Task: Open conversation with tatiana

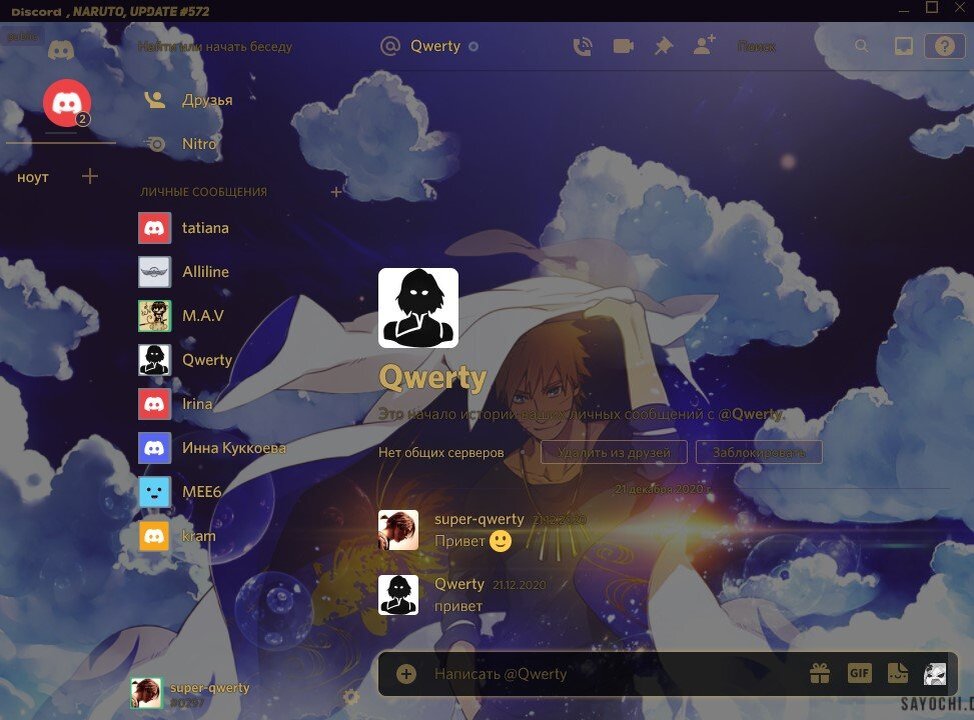Action: pyautogui.click(x=240, y=228)
